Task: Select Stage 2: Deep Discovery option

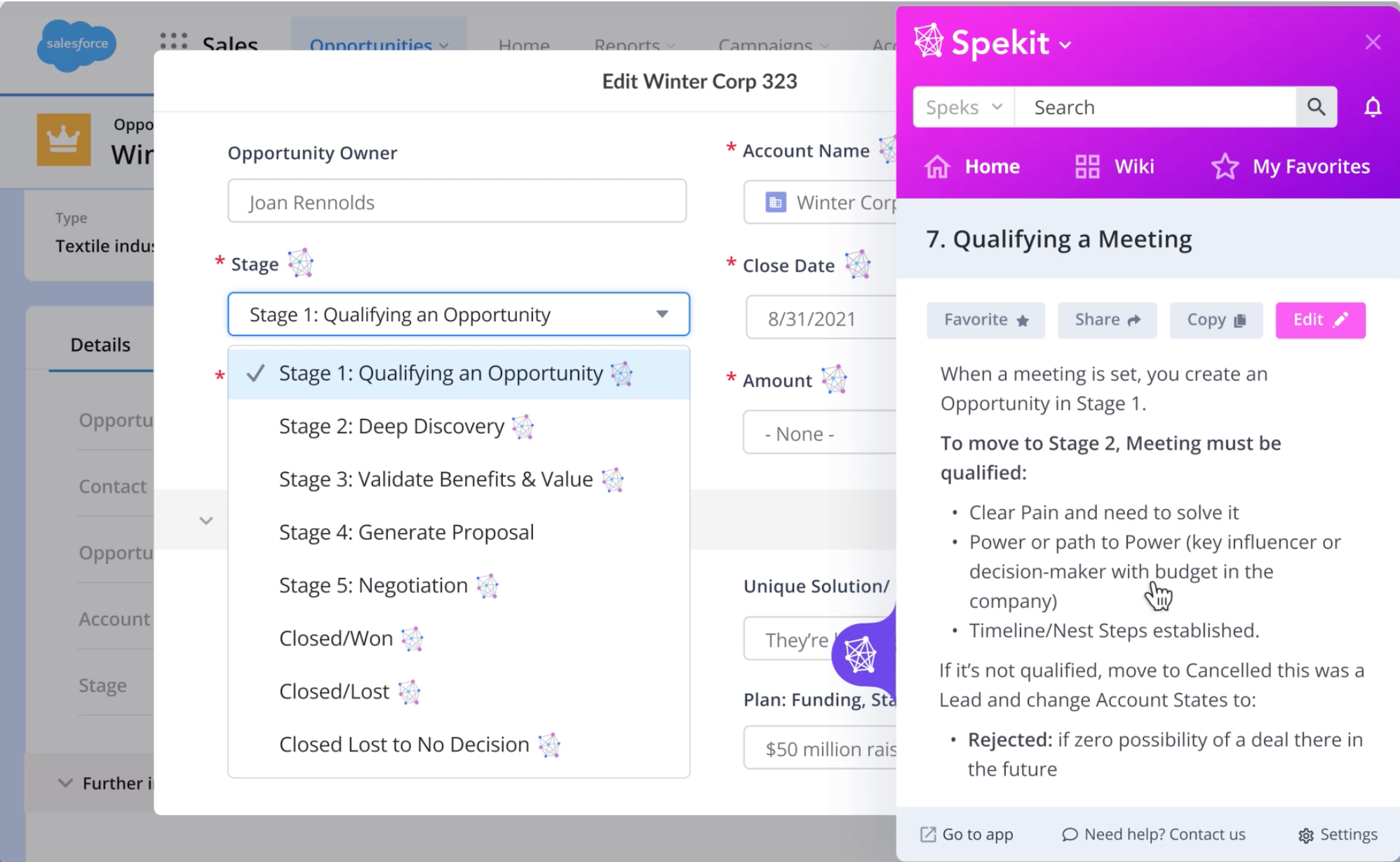Action: pos(391,425)
